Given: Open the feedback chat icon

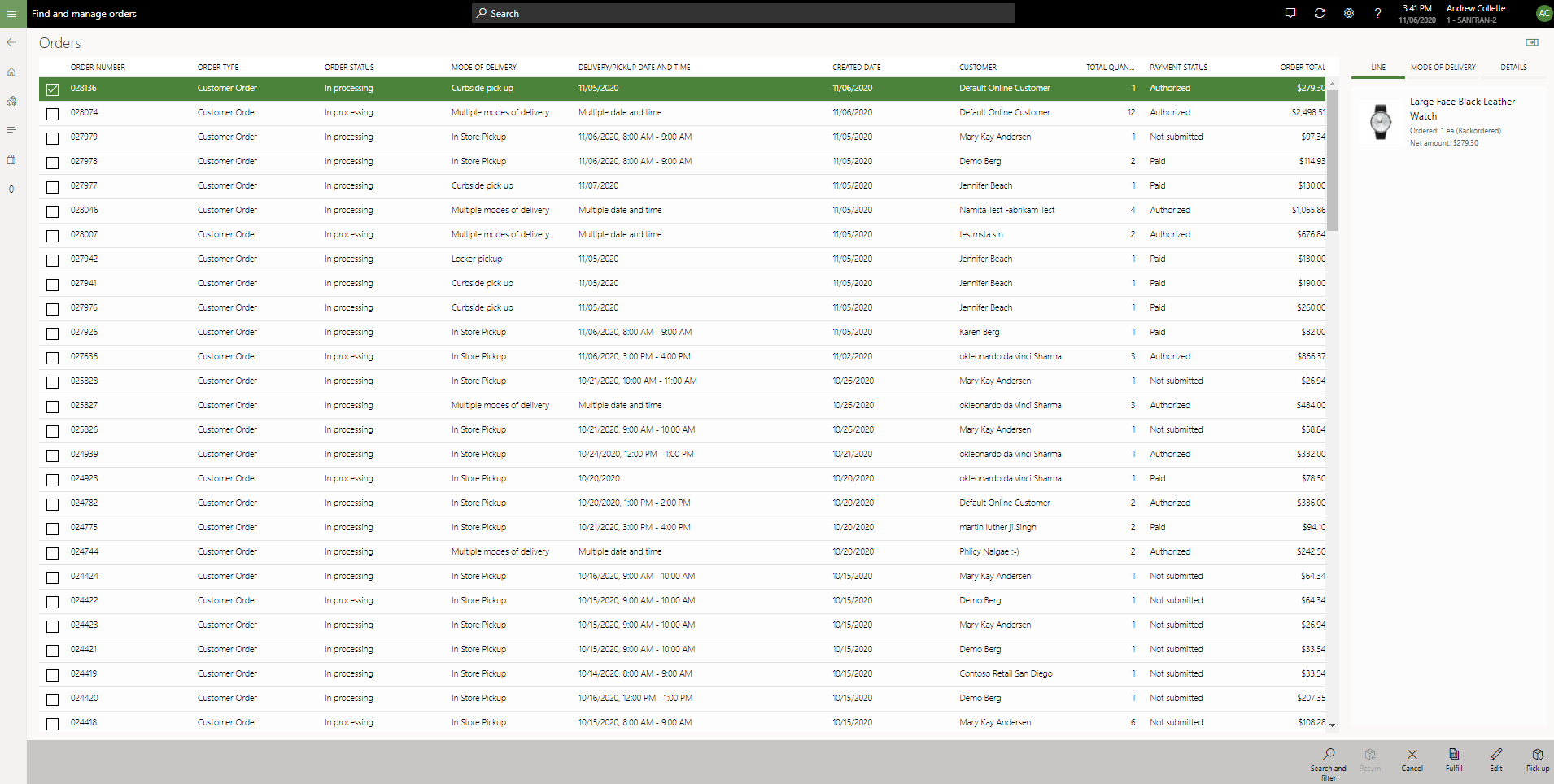Looking at the screenshot, I should [1290, 13].
